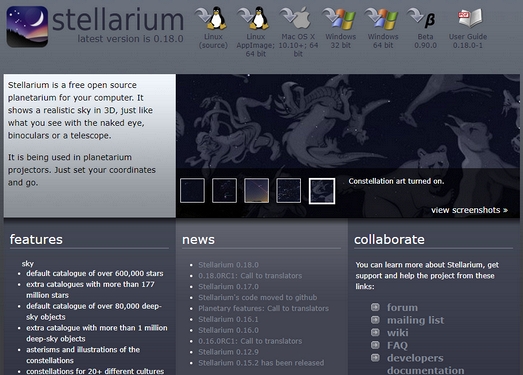Screen dimensions: 523x375
Task: Visit the forum link
Action: 402,307
